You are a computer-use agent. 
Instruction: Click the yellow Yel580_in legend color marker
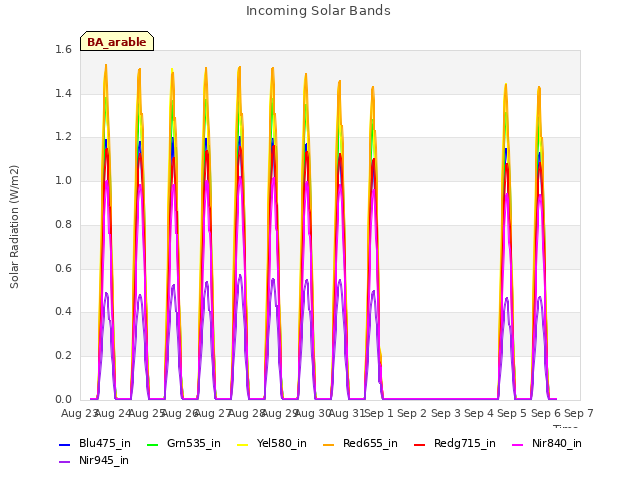pos(242,444)
